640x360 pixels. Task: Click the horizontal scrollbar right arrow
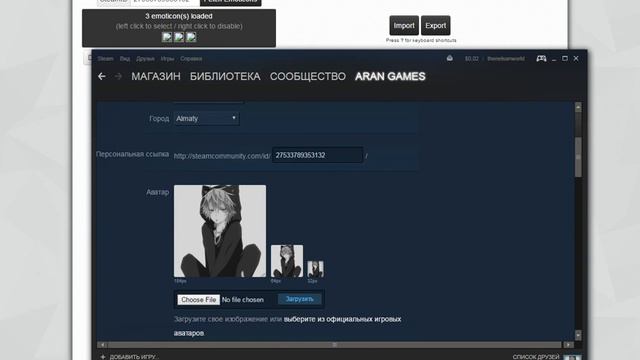click(568, 344)
